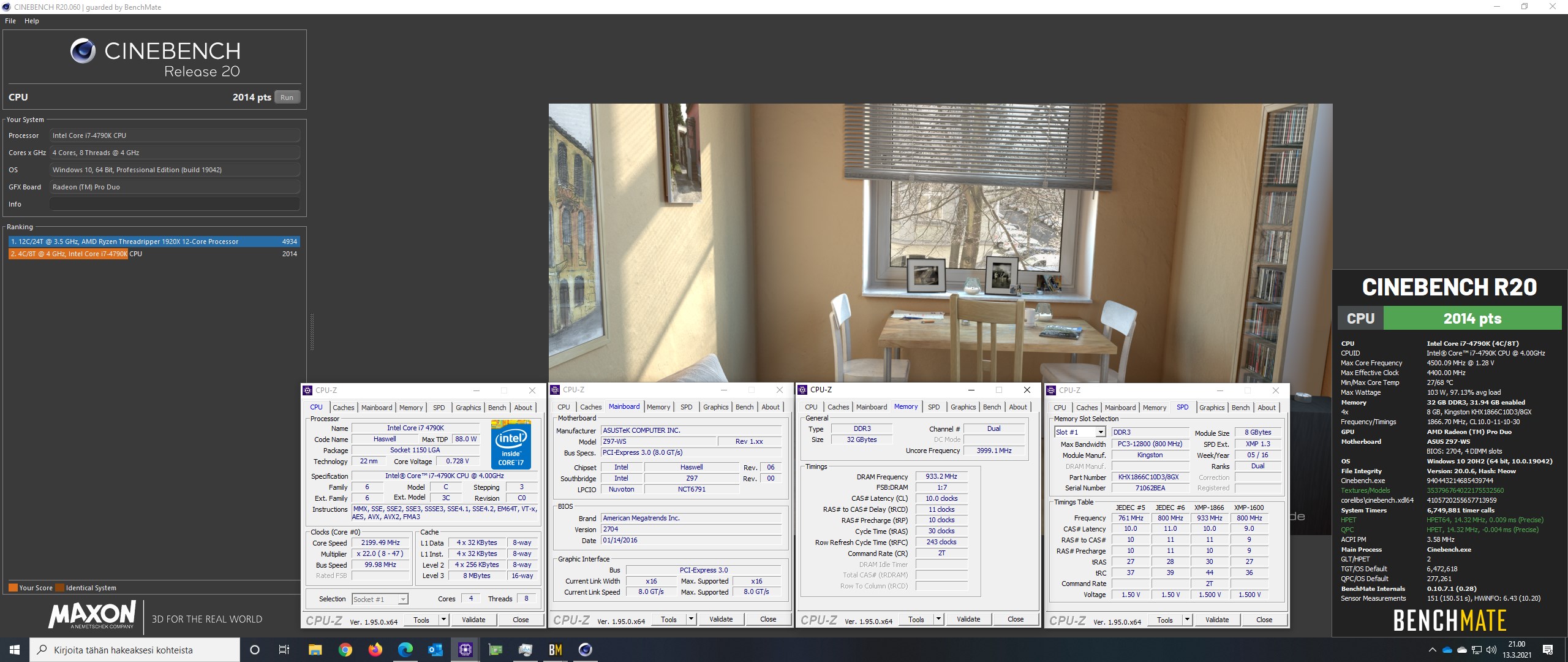This screenshot has width=1568, height=662.
Task: Click the Serial Number field 71062BEA
Action: [1150, 488]
